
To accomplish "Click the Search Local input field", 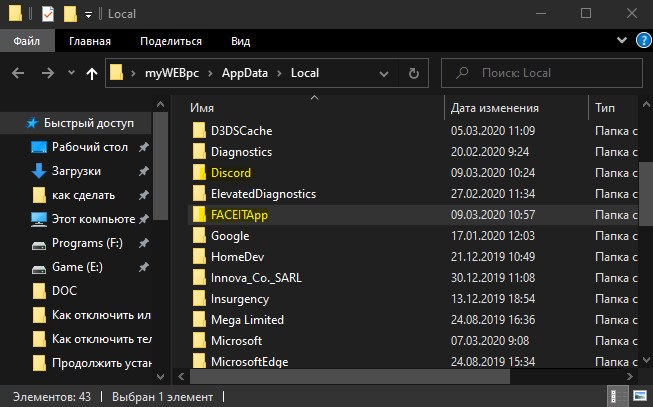I will pos(542,73).
